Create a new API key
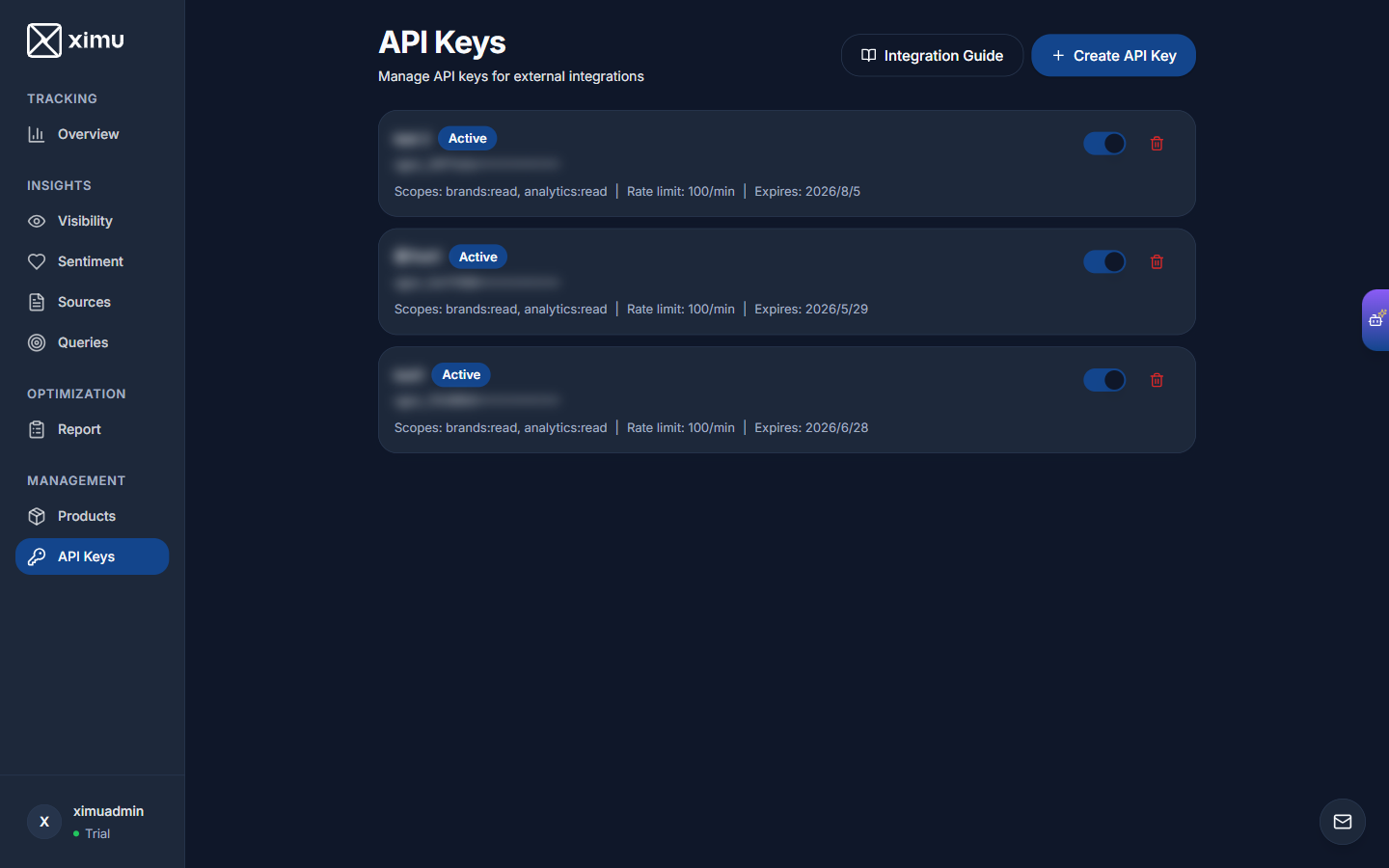Viewport: 1389px width, 868px height. 1113,55
